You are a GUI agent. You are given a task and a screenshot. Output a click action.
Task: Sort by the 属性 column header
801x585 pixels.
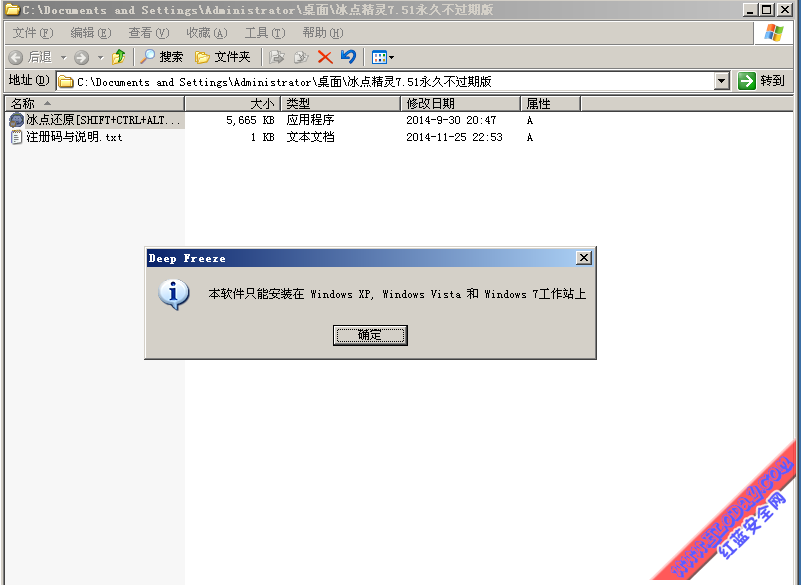pyautogui.click(x=550, y=104)
